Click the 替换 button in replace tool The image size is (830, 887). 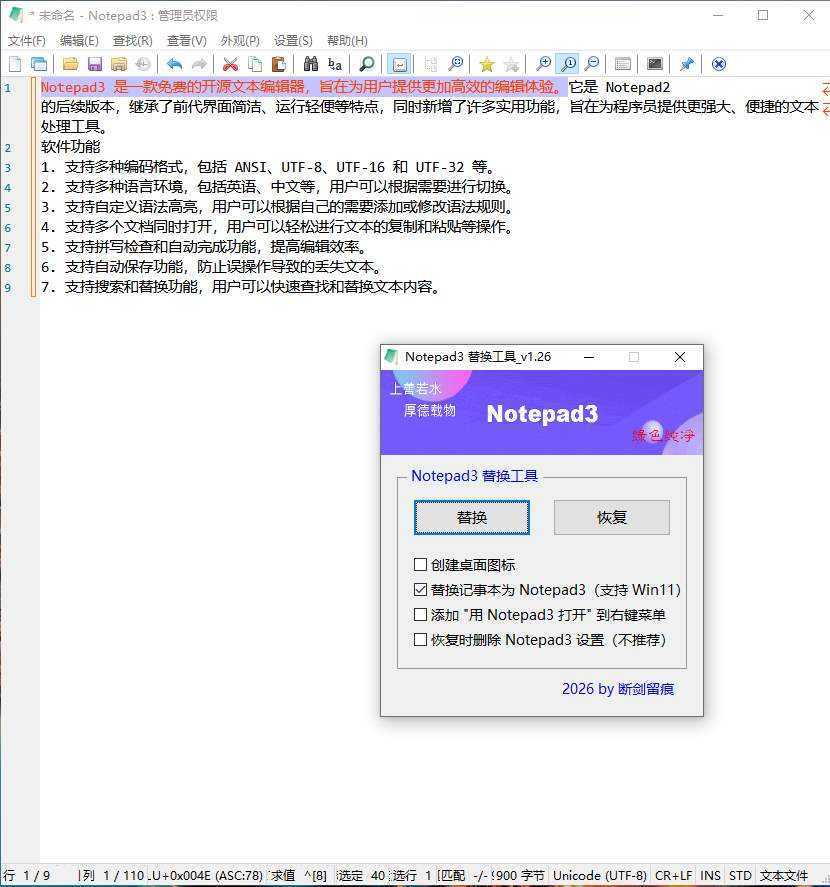pos(471,517)
